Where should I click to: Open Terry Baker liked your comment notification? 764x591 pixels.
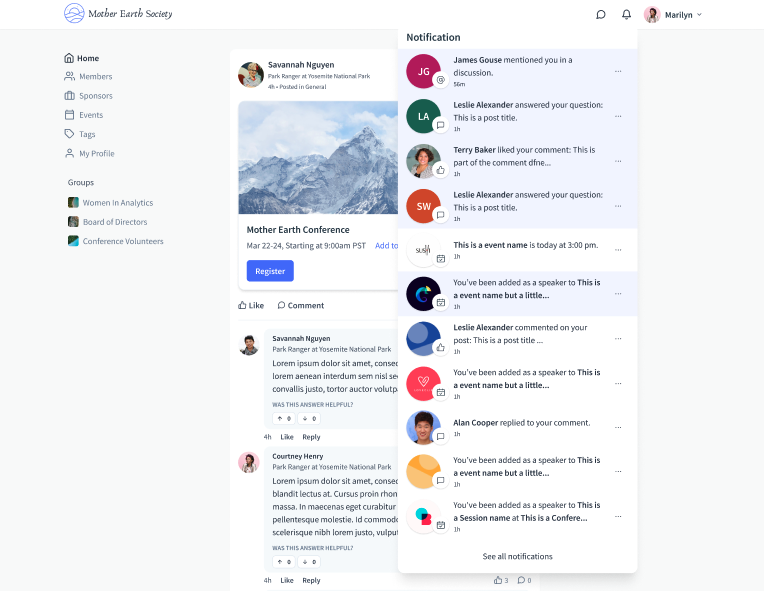[x=517, y=161]
